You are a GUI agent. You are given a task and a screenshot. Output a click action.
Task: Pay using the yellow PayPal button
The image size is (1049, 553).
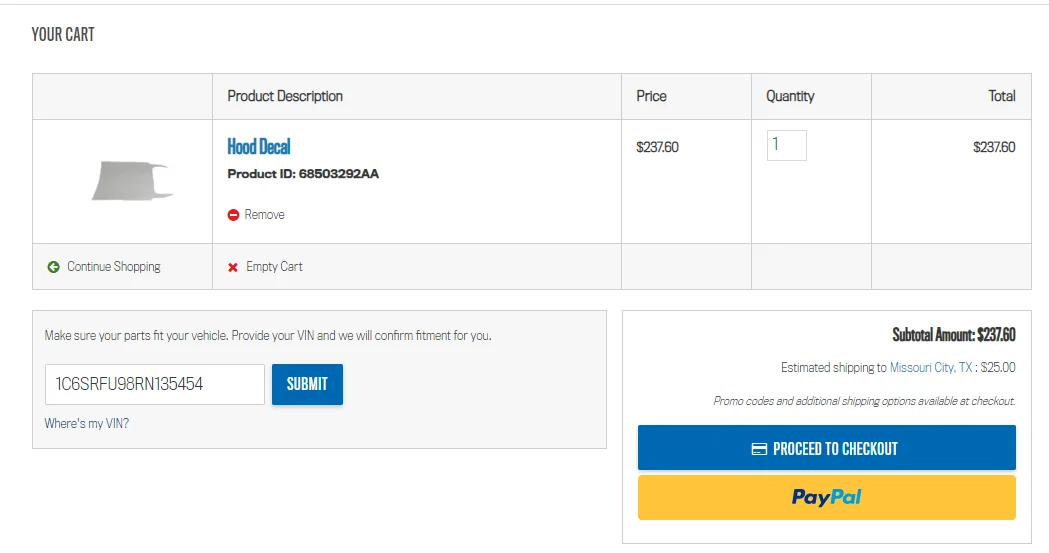click(x=826, y=497)
